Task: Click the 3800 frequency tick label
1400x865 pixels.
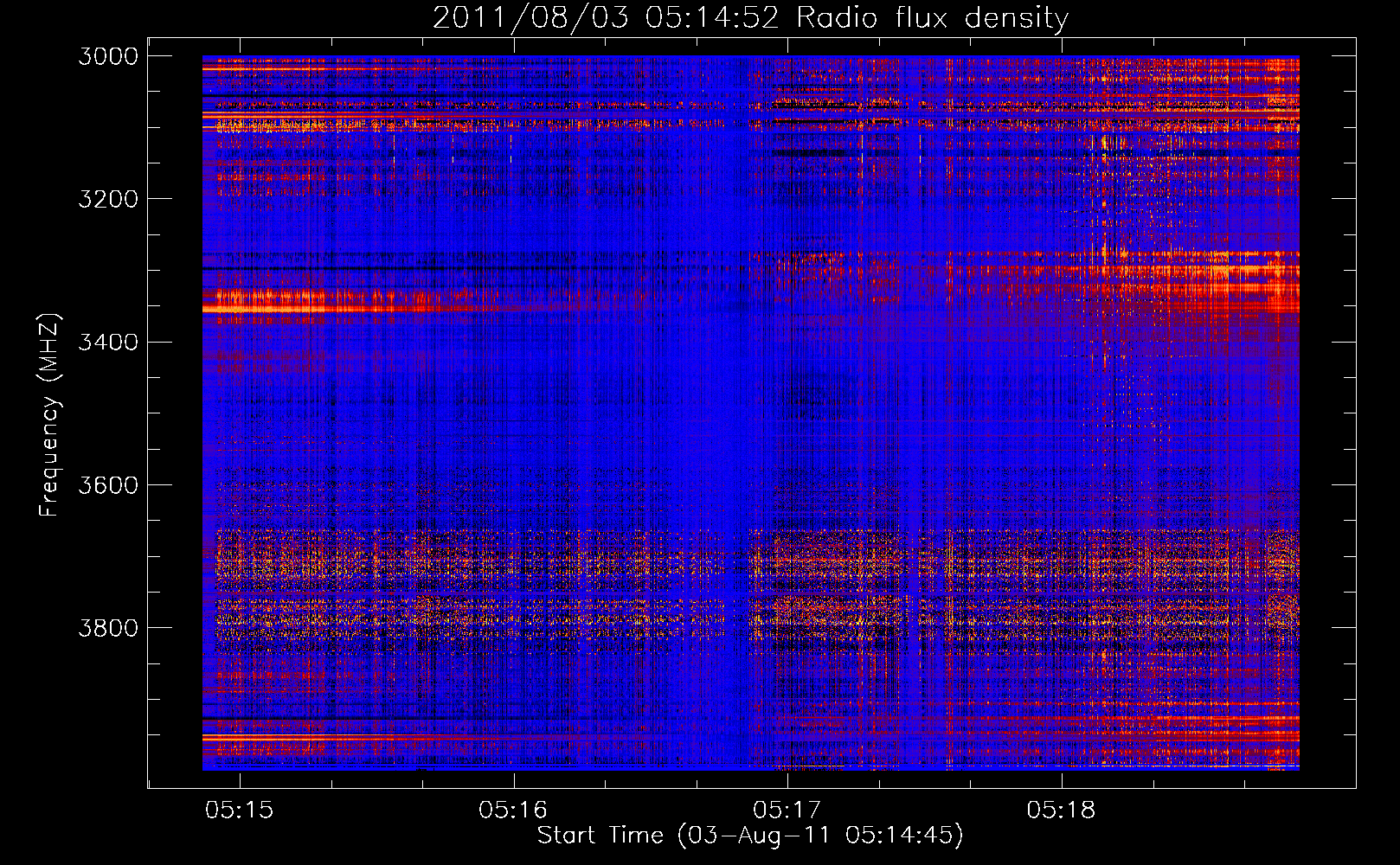Action: (x=108, y=627)
